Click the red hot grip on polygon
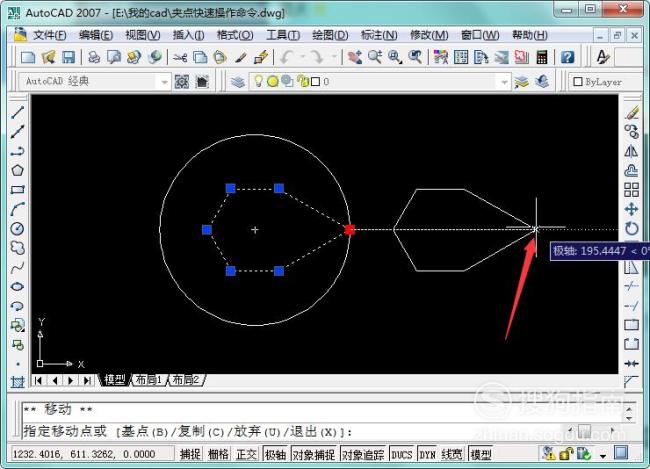The image size is (650, 469). click(x=349, y=229)
